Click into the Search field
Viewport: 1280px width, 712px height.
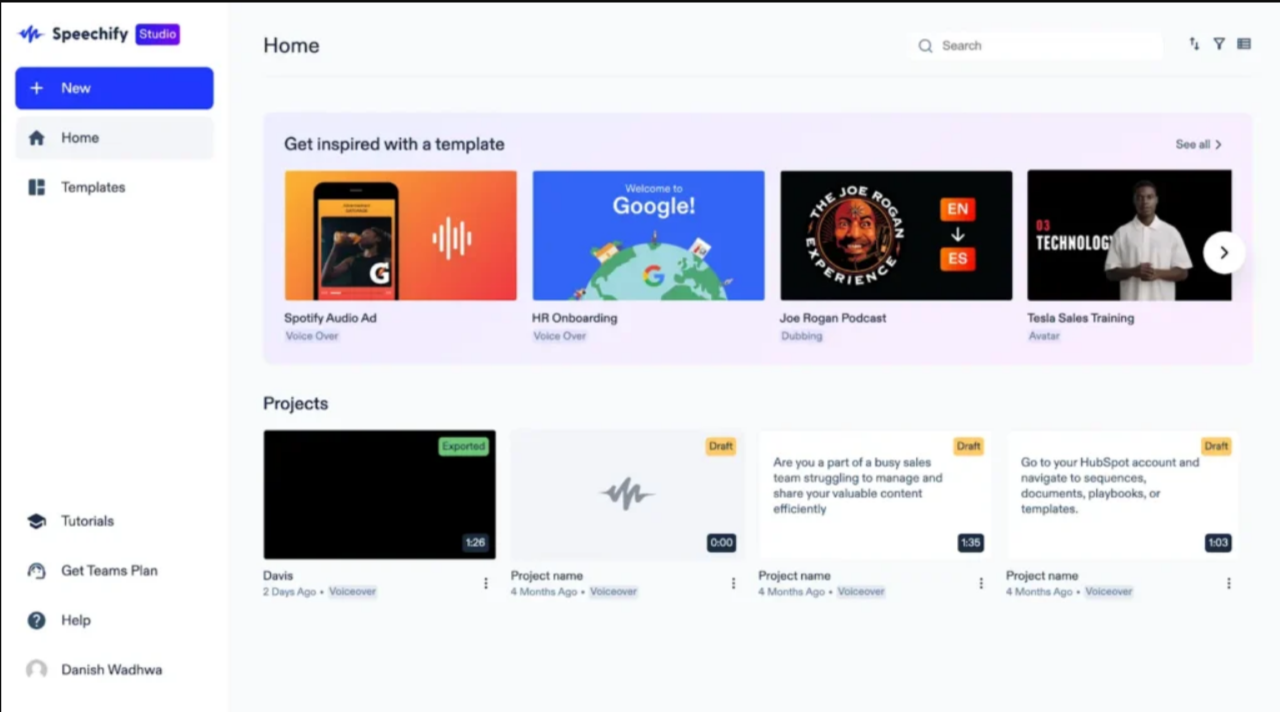1037,46
